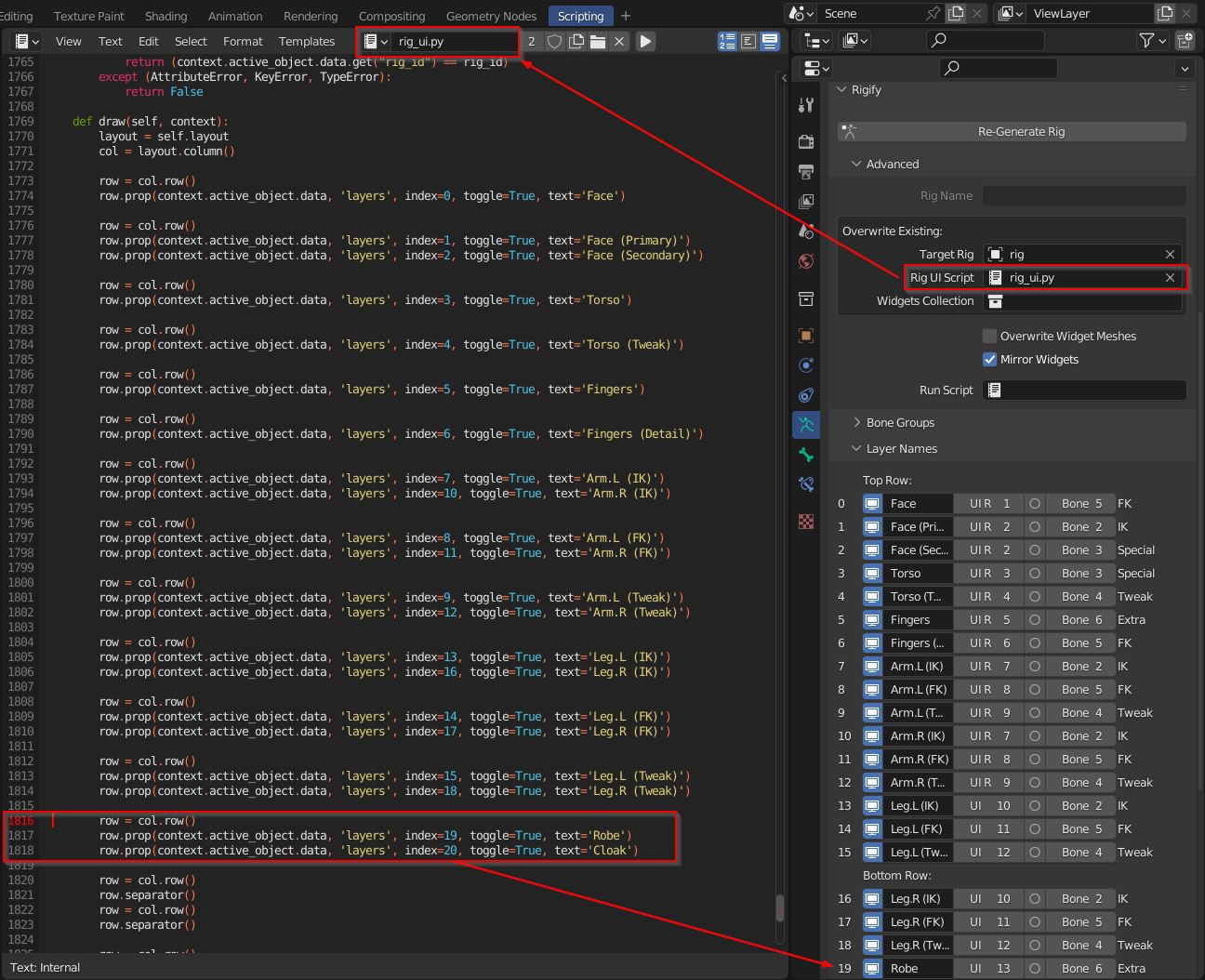Open the Texture properties tab
This screenshot has width=1205, height=980.
806,522
